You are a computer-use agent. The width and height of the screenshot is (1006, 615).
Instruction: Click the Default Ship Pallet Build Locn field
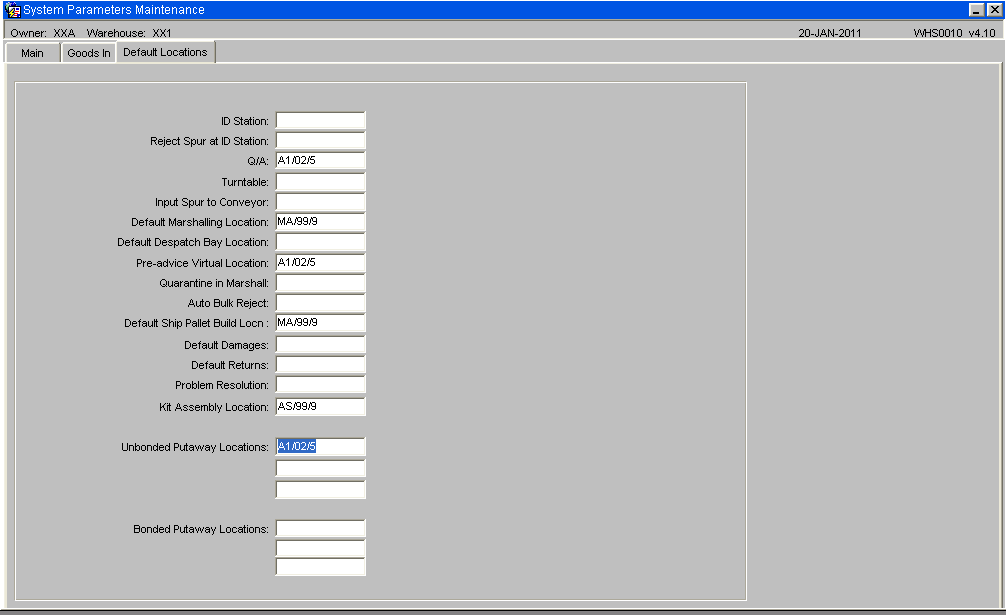321,323
